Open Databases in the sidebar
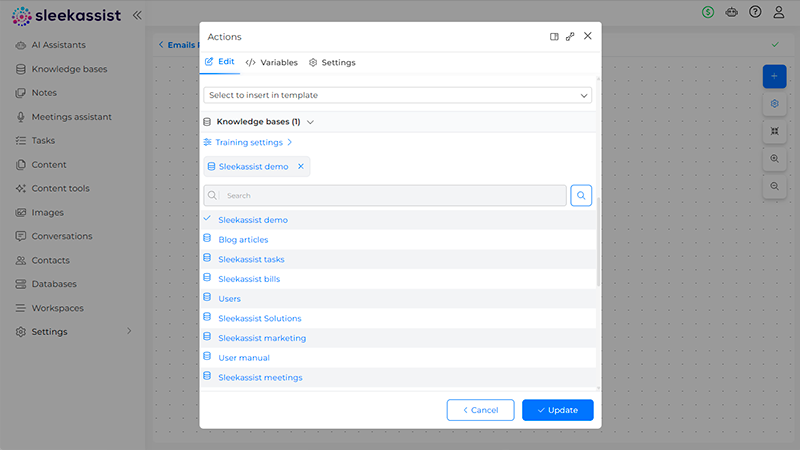800x450 pixels. [54, 284]
